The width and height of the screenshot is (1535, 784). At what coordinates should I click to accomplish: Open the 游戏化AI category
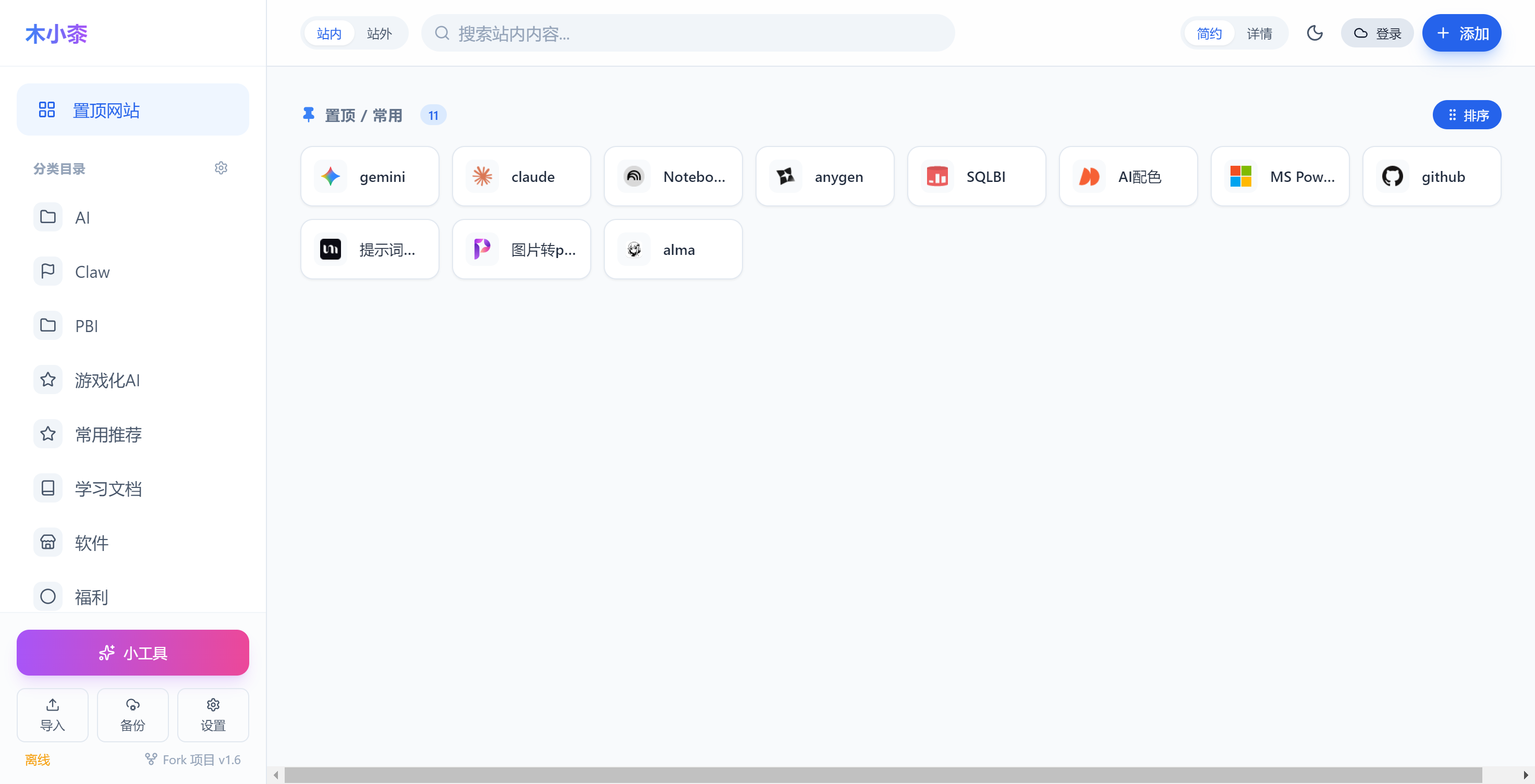(133, 379)
